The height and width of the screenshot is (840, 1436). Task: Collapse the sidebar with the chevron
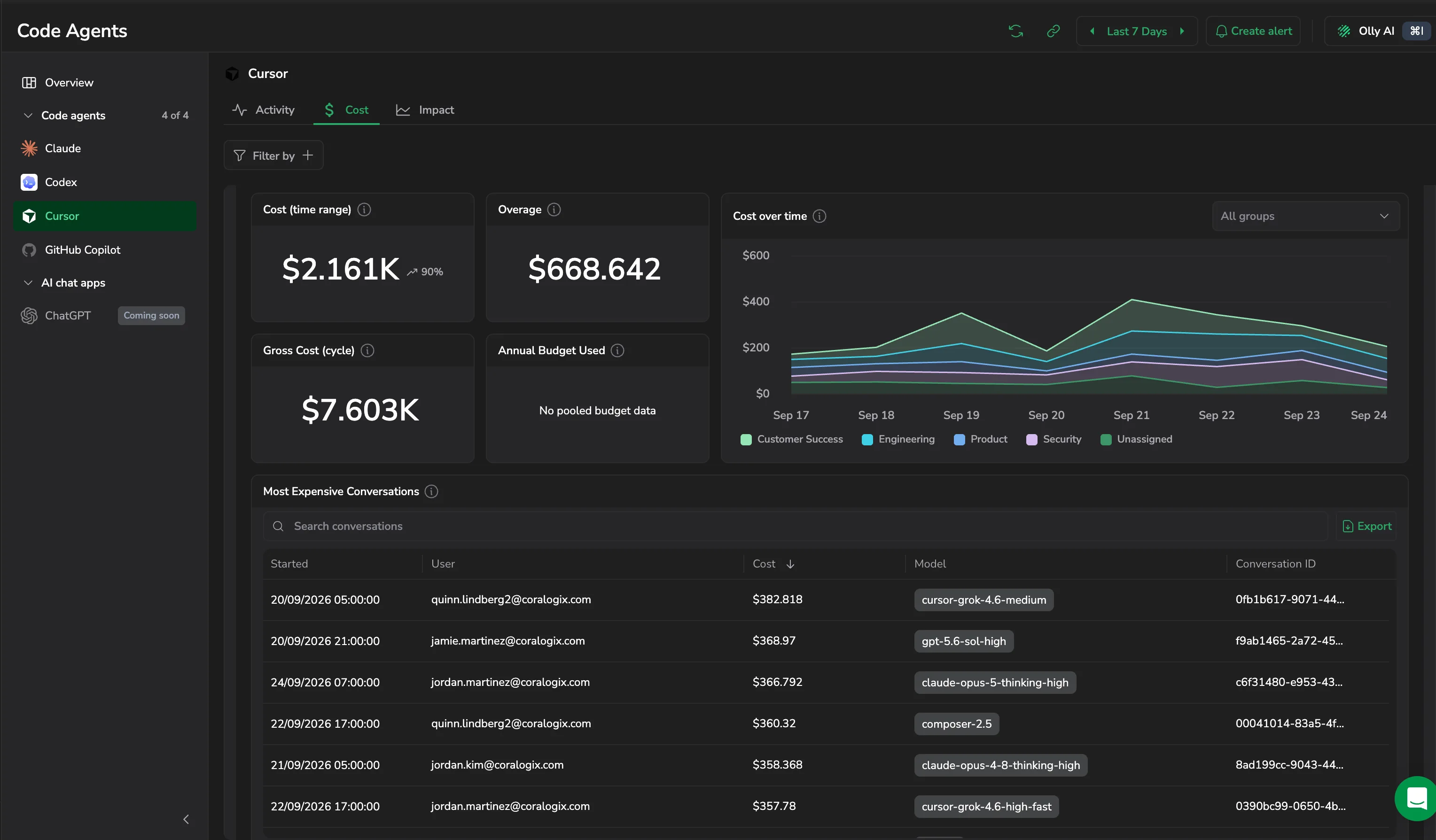coord(186,819)
